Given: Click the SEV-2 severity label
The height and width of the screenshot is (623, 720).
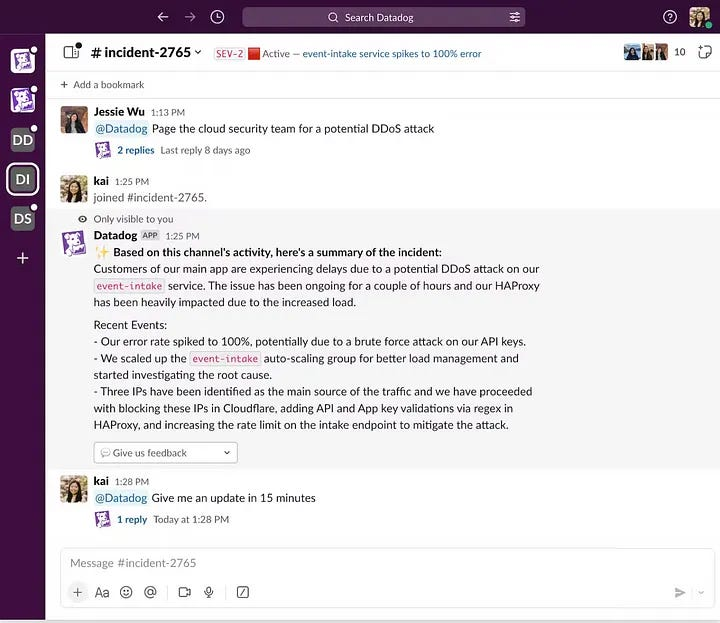Looking at the screenshot, I should (x=229, y=54).
